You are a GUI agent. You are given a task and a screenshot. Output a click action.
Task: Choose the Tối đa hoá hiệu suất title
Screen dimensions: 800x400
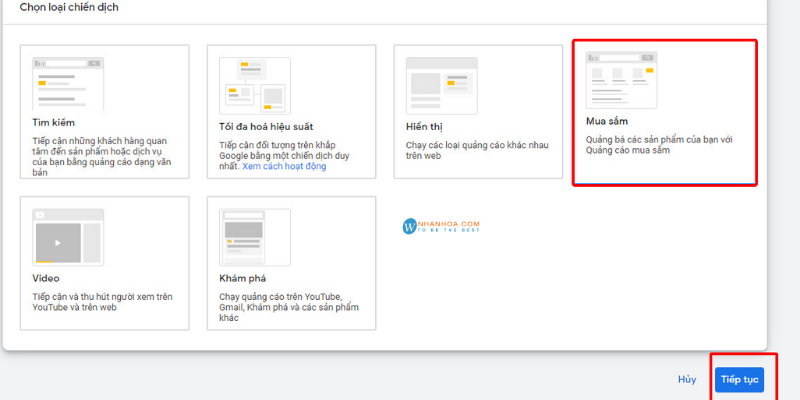click(x=266, y=127)
